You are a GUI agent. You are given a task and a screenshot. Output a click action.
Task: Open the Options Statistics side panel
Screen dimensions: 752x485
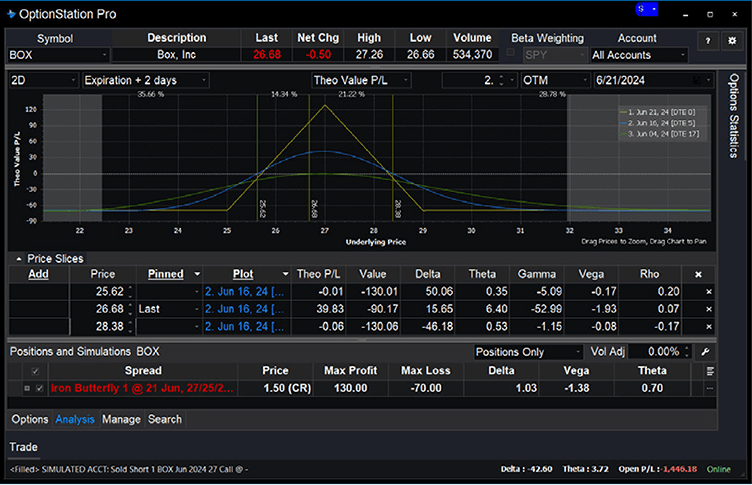[733, 115]
